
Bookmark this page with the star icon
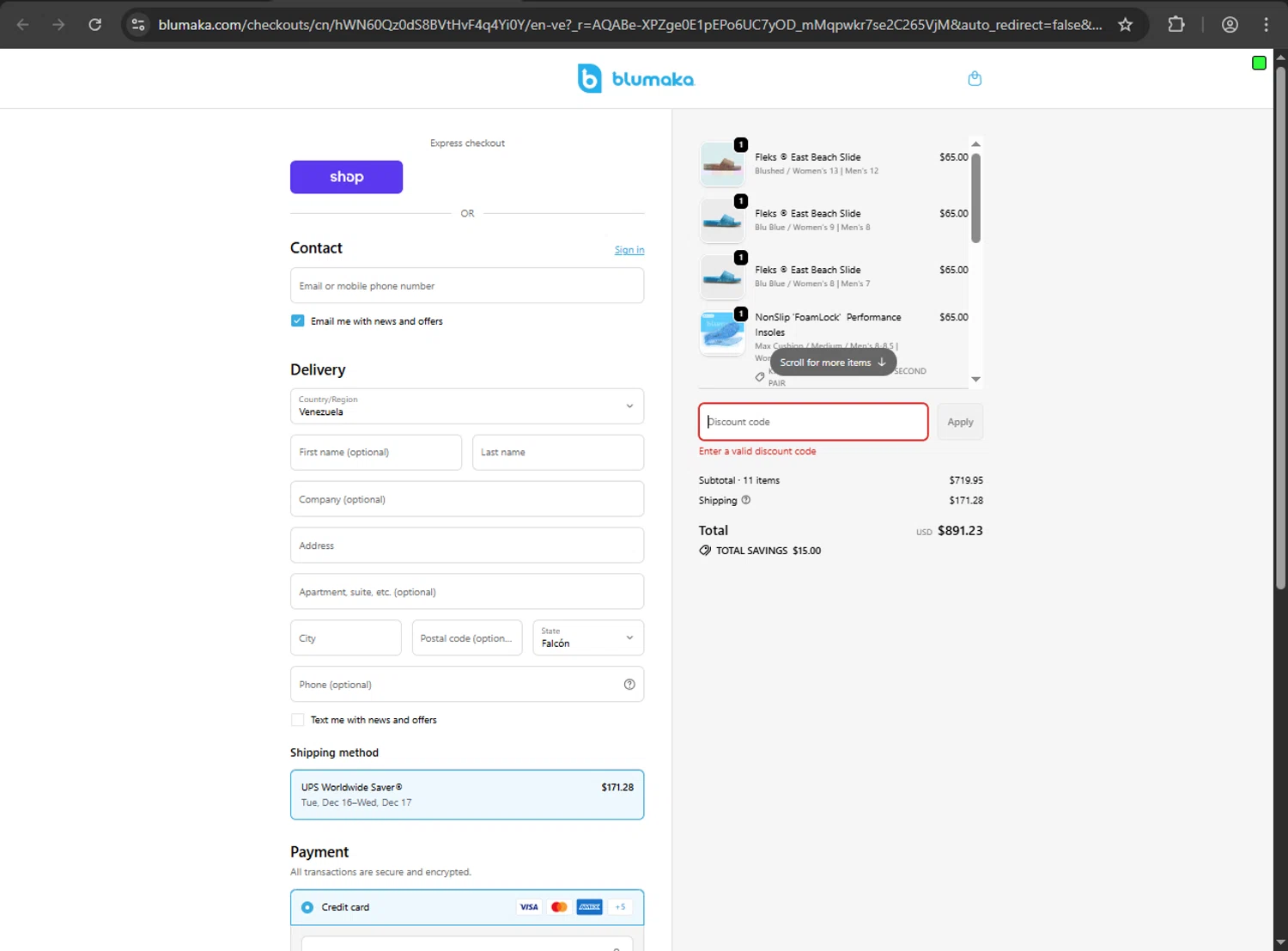(1125, 24)
